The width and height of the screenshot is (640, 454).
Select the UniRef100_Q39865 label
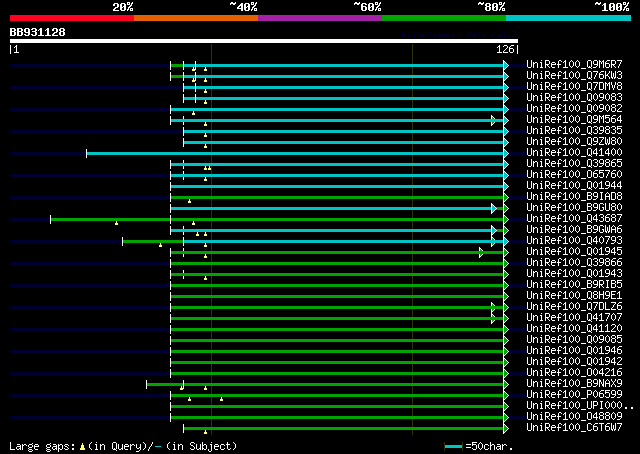pyautogui.click(x=574, y=164)
